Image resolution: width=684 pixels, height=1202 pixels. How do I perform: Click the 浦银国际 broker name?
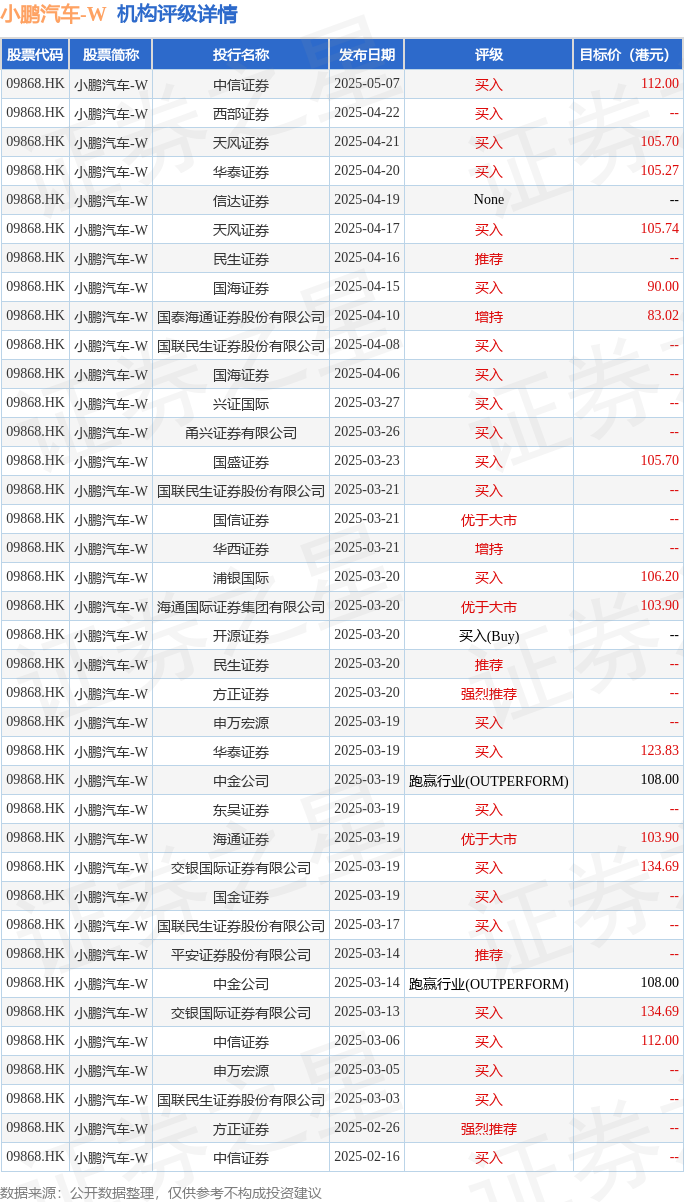(x=241, y=578)
